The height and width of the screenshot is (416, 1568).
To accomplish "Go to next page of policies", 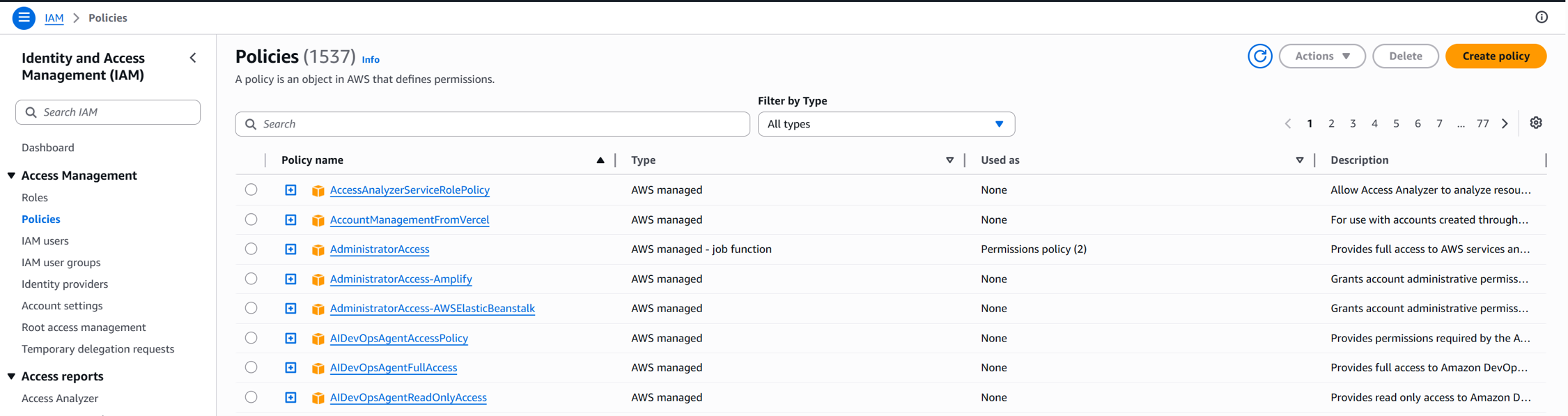I will pyautogui.click(x=1505, y=124).
